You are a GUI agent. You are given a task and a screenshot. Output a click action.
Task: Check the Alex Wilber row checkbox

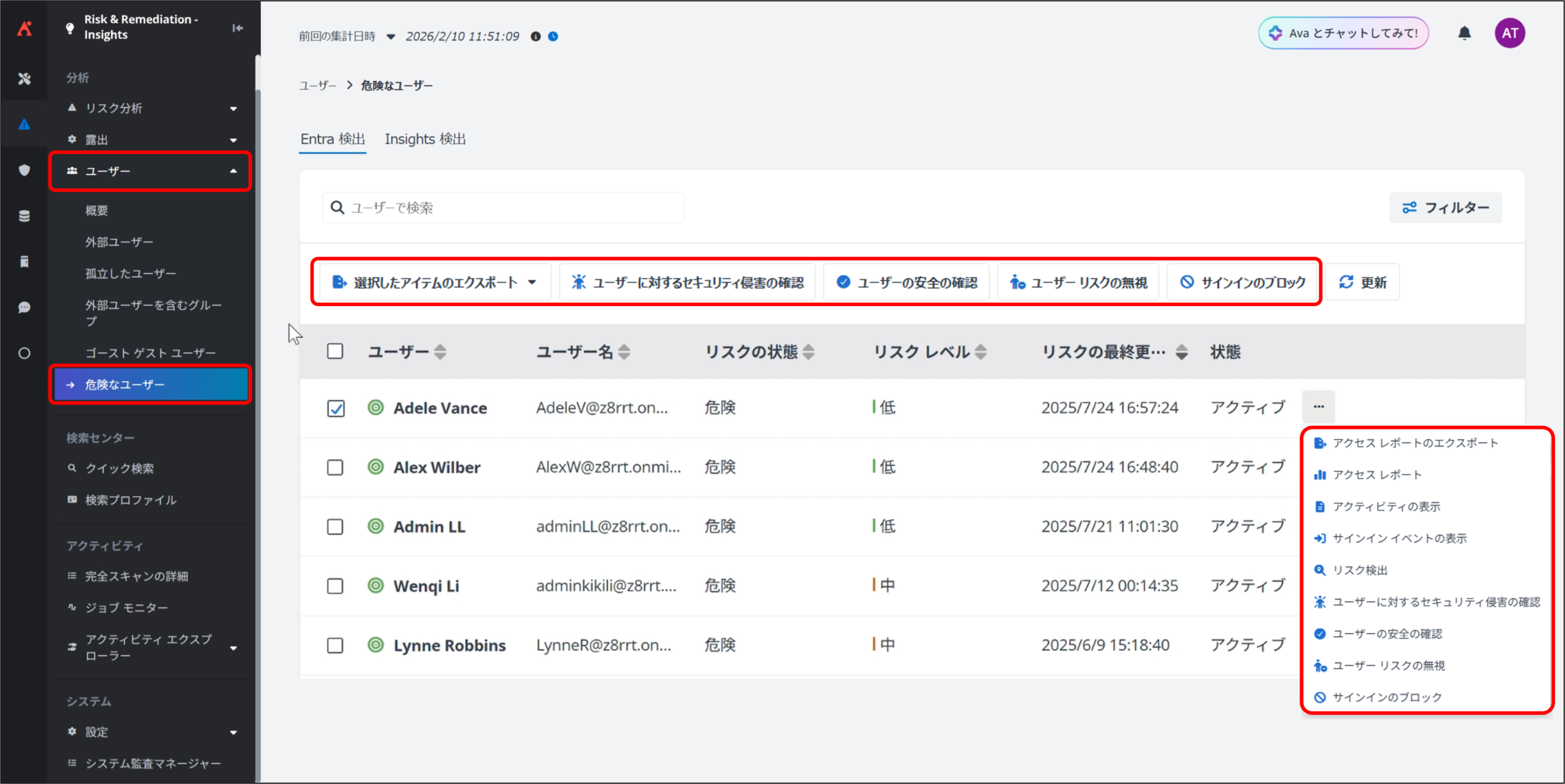pyautogui.click(x=335, y=467)
